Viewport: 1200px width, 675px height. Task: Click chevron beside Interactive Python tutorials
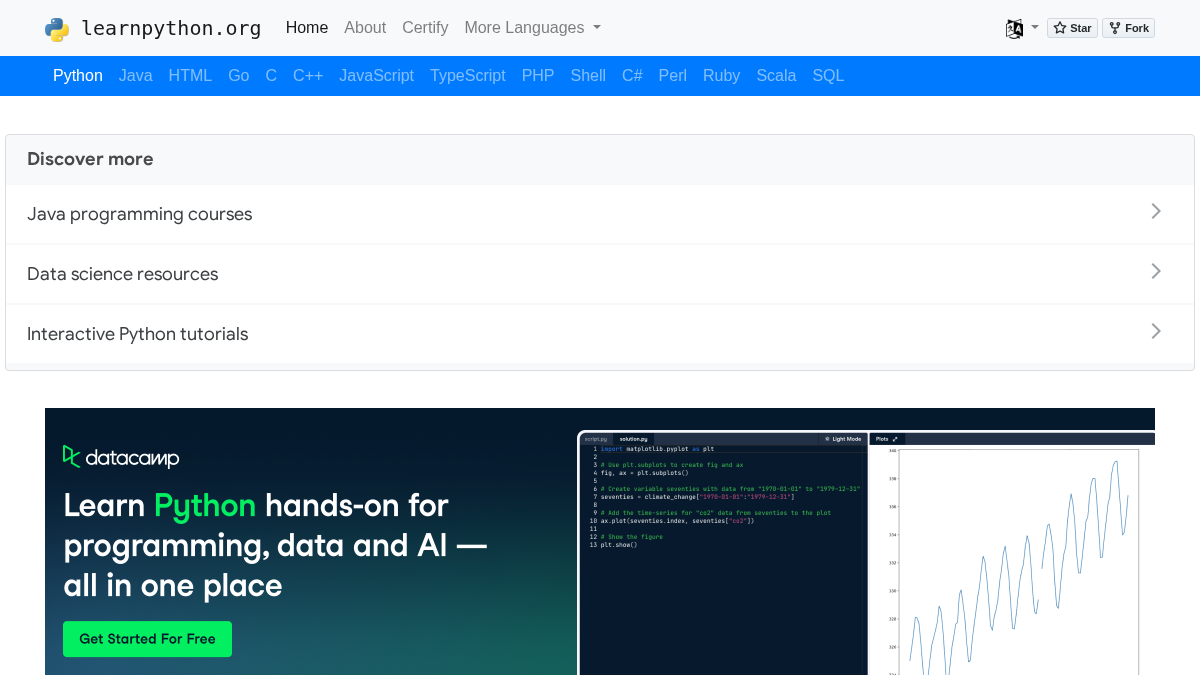click(x=1156, y=331)
